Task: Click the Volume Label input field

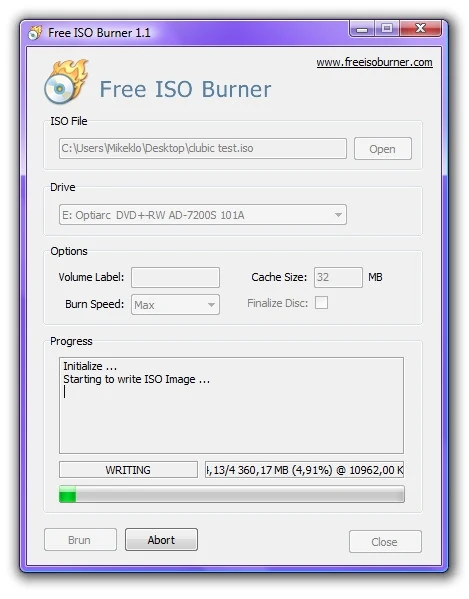Action: [x=175, y=277]
